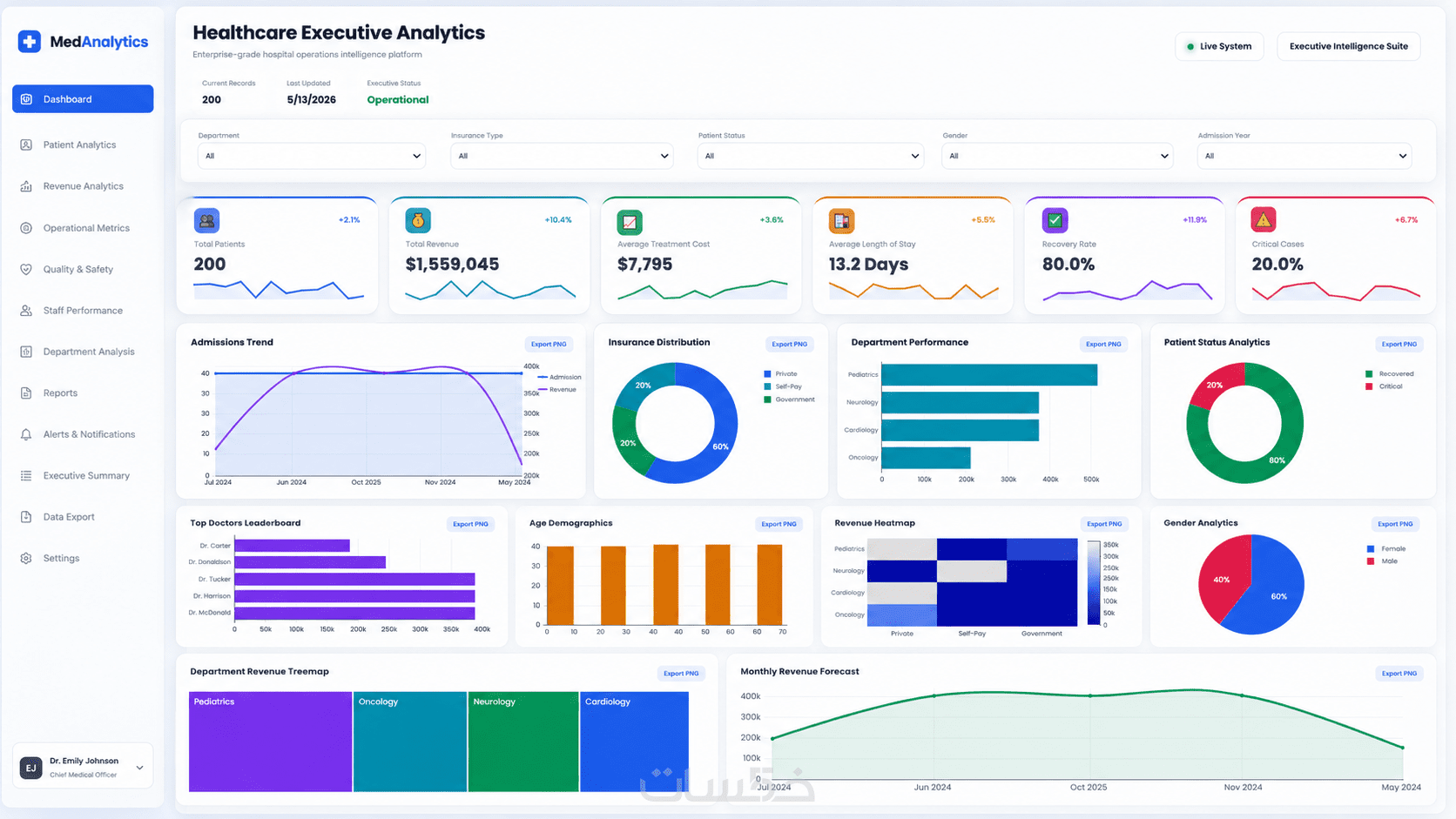Export the Admissions Trend chart as PNG

pyautogui.click(x=549, y=344)
